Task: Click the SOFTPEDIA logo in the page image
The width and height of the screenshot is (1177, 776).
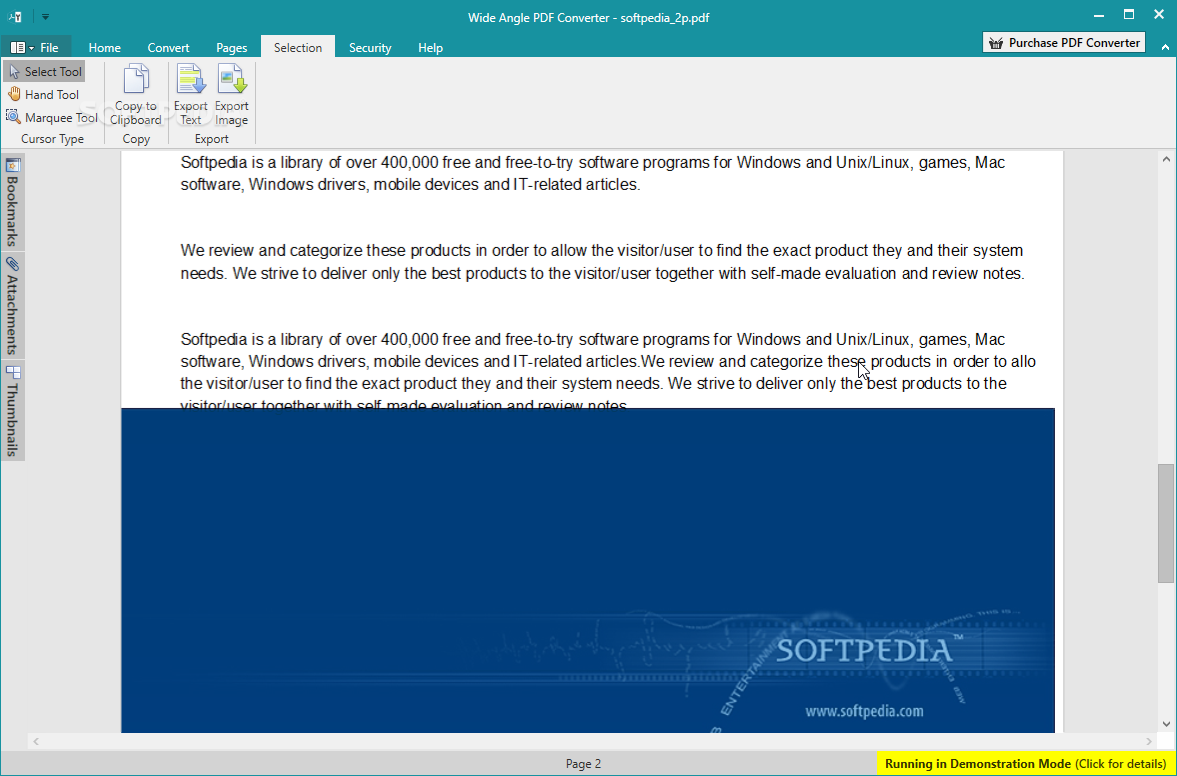Action: click(x=869, y=649)
